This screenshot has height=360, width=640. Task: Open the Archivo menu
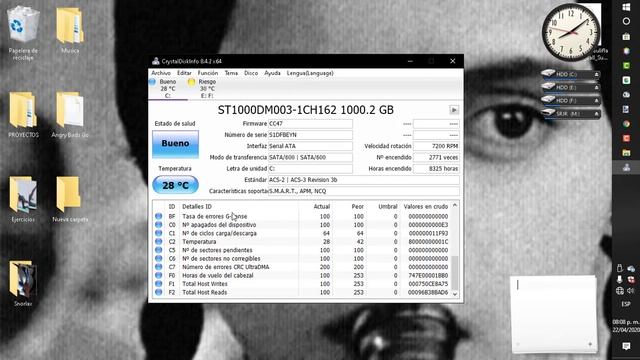161,73
